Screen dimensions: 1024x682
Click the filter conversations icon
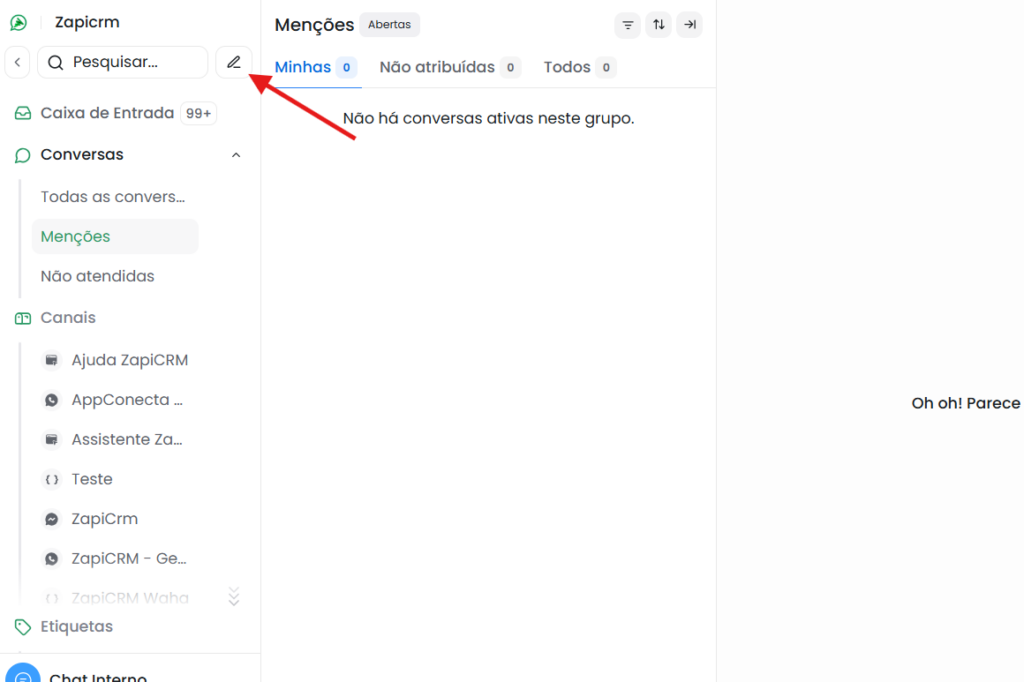coord(628,25)
